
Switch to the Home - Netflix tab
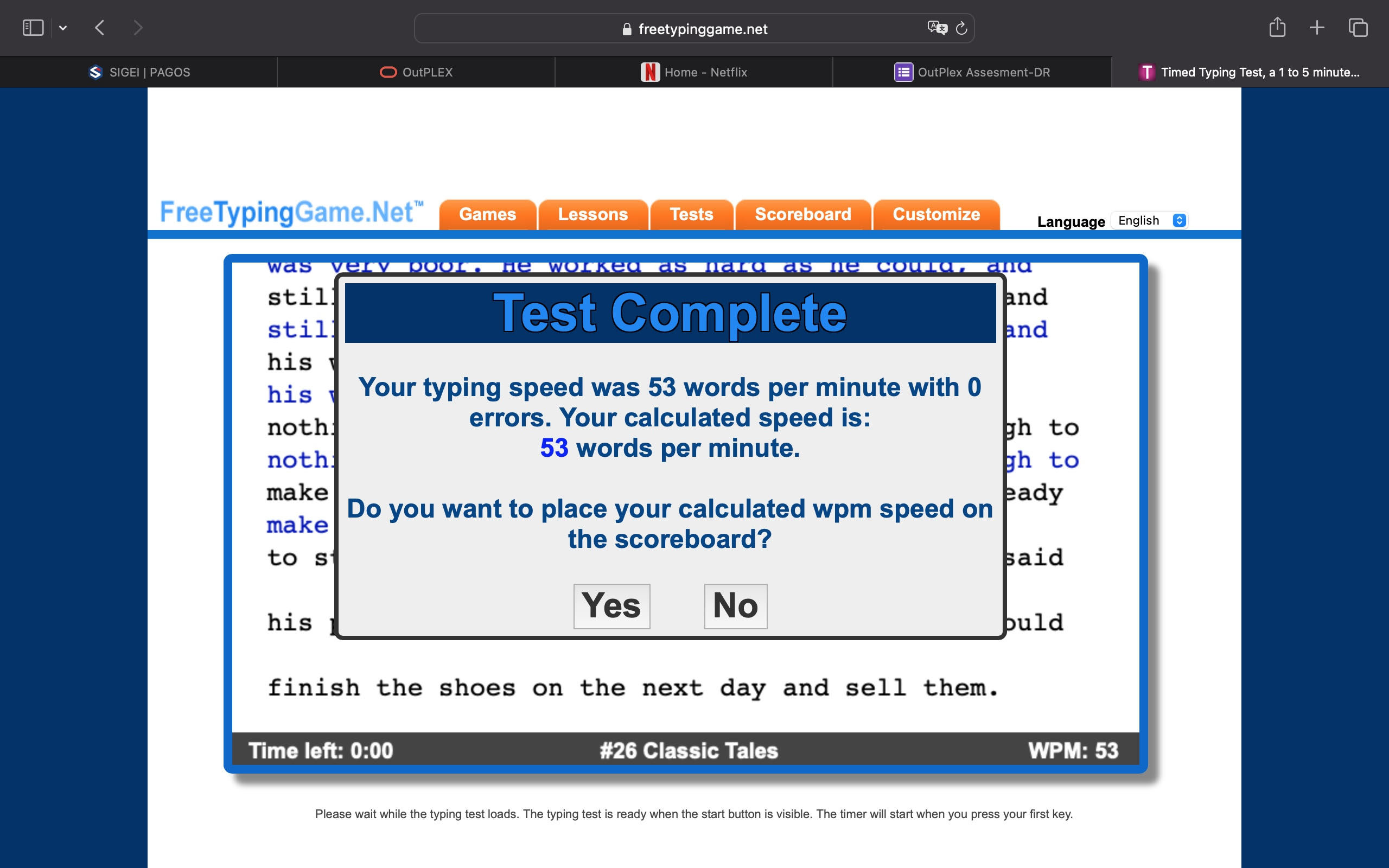(694, 72)
